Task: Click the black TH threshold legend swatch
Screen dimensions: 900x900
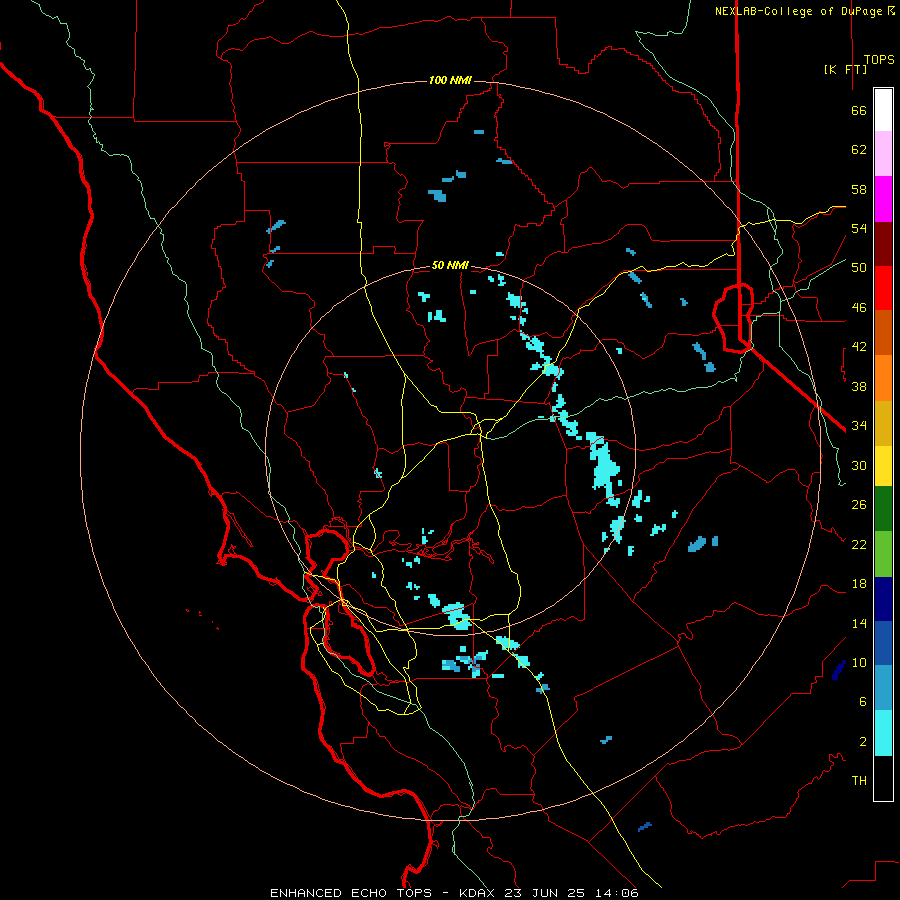Action: [883, 778]
